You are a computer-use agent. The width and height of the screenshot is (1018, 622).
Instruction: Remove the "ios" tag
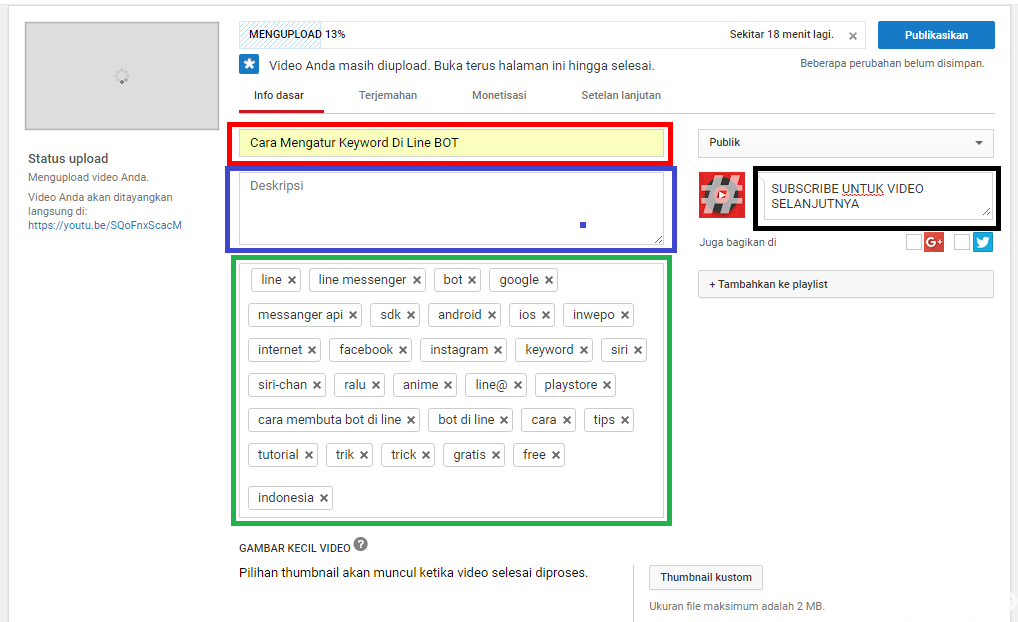click(x=546, y=315)
